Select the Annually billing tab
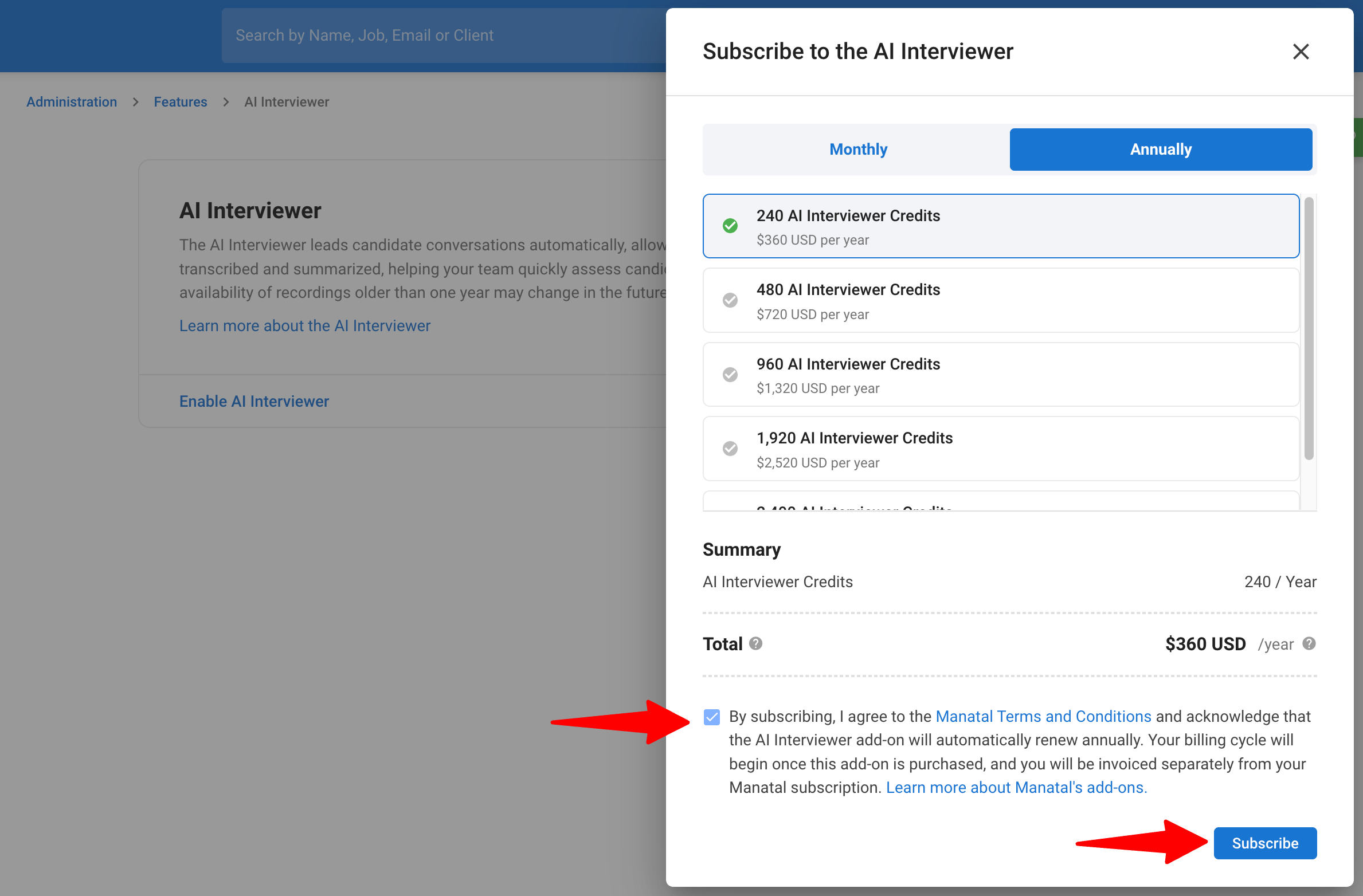Screen dimensions: 1363x896 tap(1161, 150)
